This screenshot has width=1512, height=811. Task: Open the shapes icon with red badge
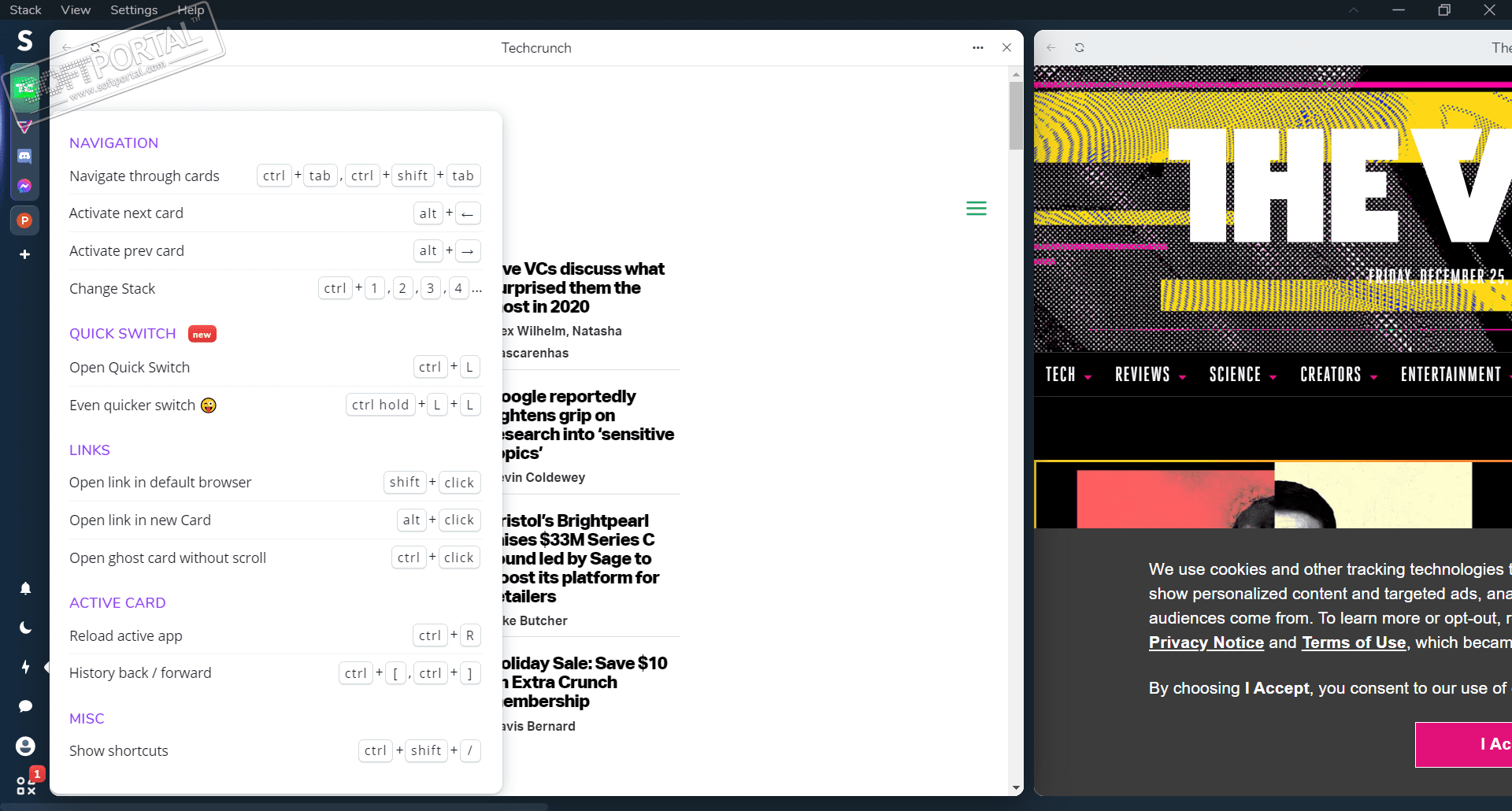click(27, 785)
